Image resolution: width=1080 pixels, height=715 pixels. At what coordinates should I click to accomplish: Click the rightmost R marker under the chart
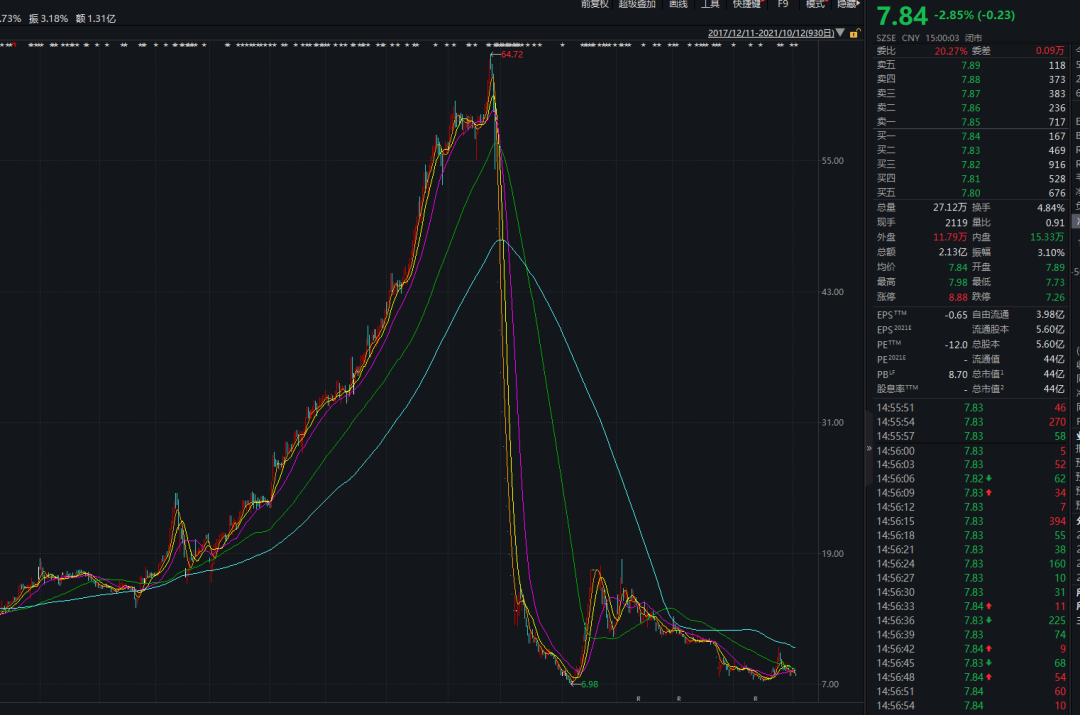tap(756, 698)
